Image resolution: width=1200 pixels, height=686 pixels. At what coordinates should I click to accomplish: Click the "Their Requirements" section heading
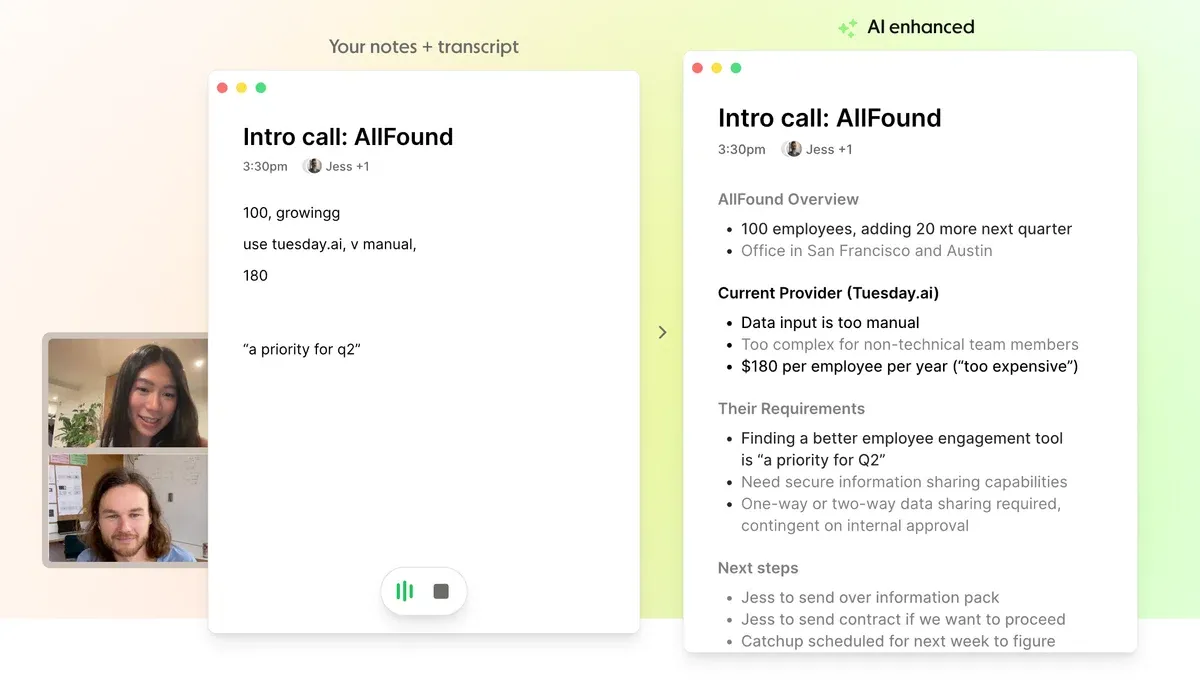[x=791, y=408]
